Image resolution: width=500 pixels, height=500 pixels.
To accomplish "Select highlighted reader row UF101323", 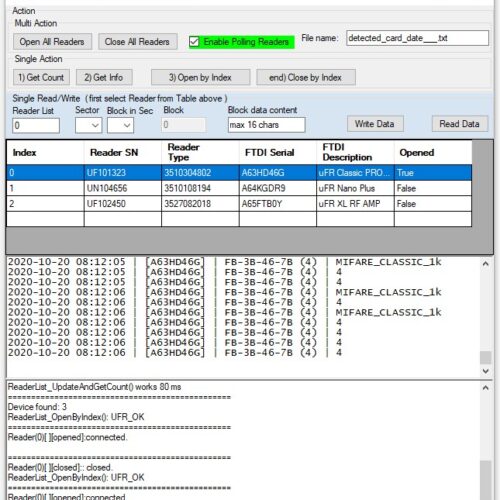I will pyautogui.click(x=239, y=173).
